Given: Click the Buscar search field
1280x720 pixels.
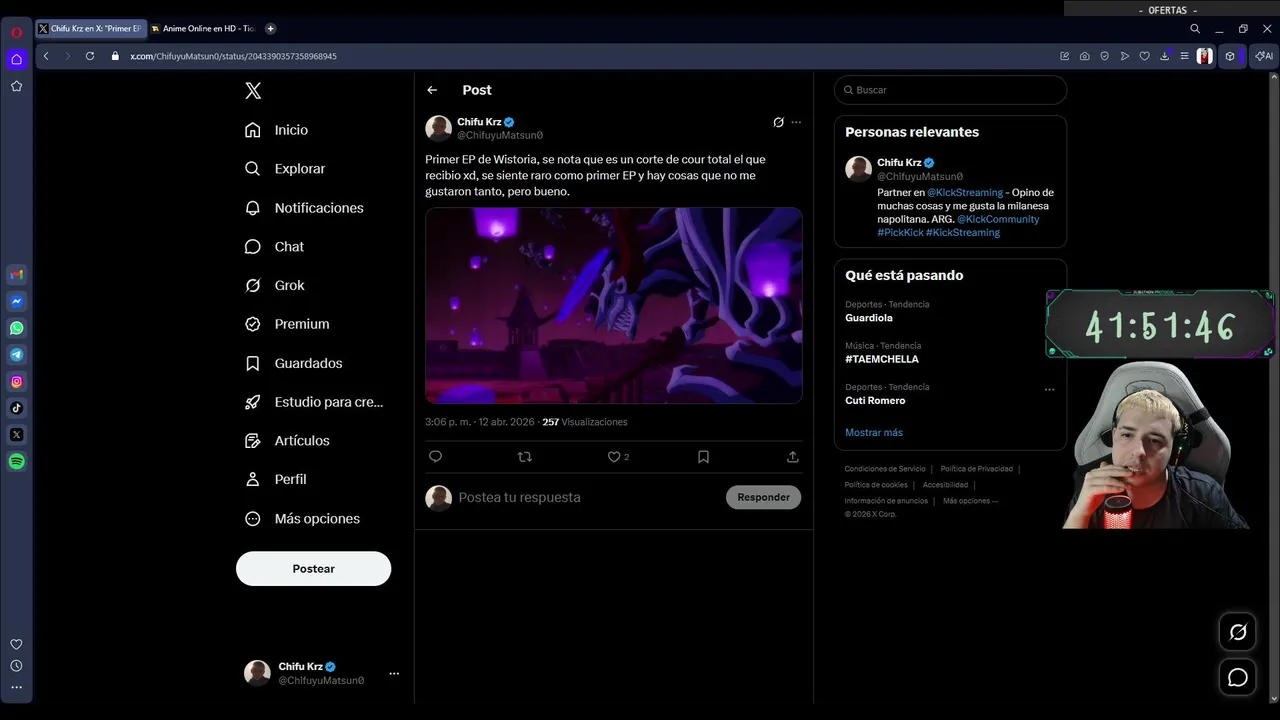Looking at the screenshot, I should [x=950, y=90].
